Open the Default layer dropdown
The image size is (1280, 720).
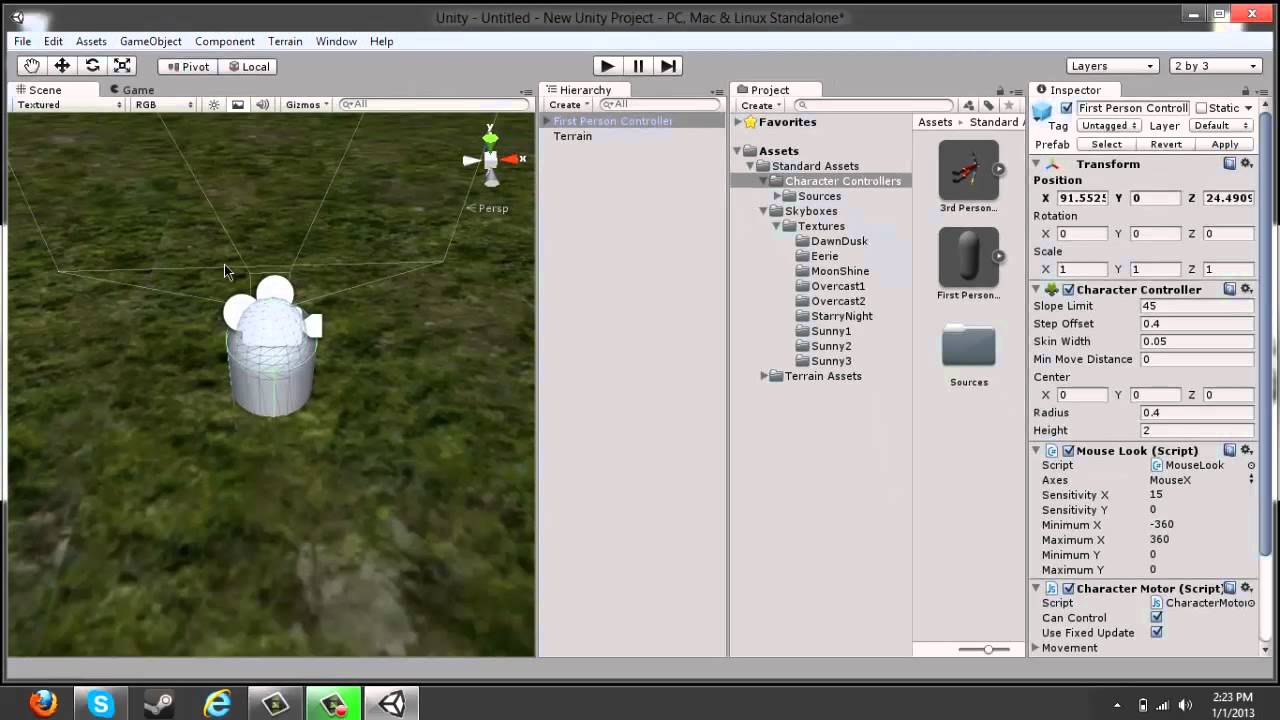pyautogui.click(x=1221, y=126)
